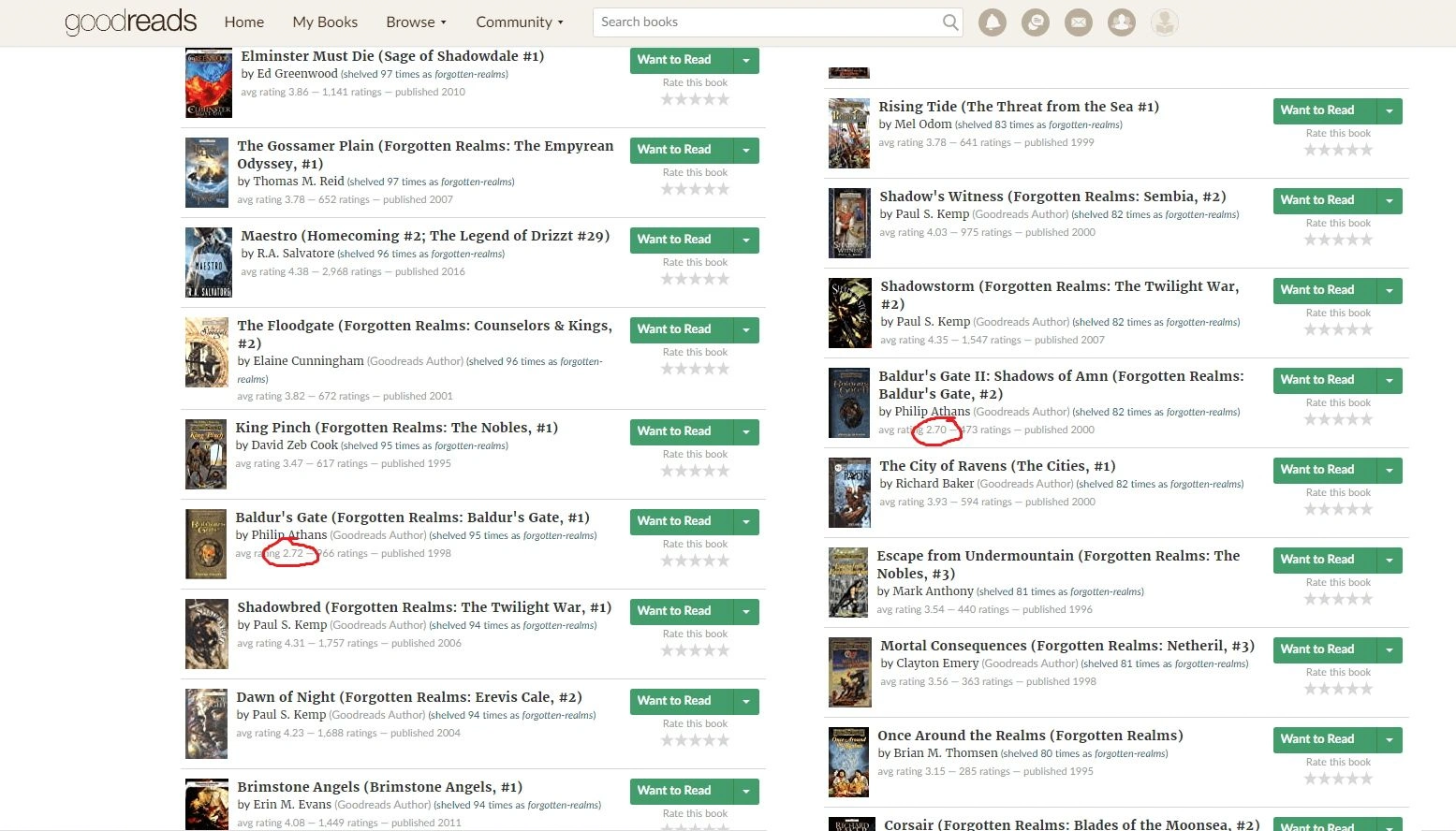Open My Books page
The width and height of the screenshot is (1456, 831).
coord(325,22)
